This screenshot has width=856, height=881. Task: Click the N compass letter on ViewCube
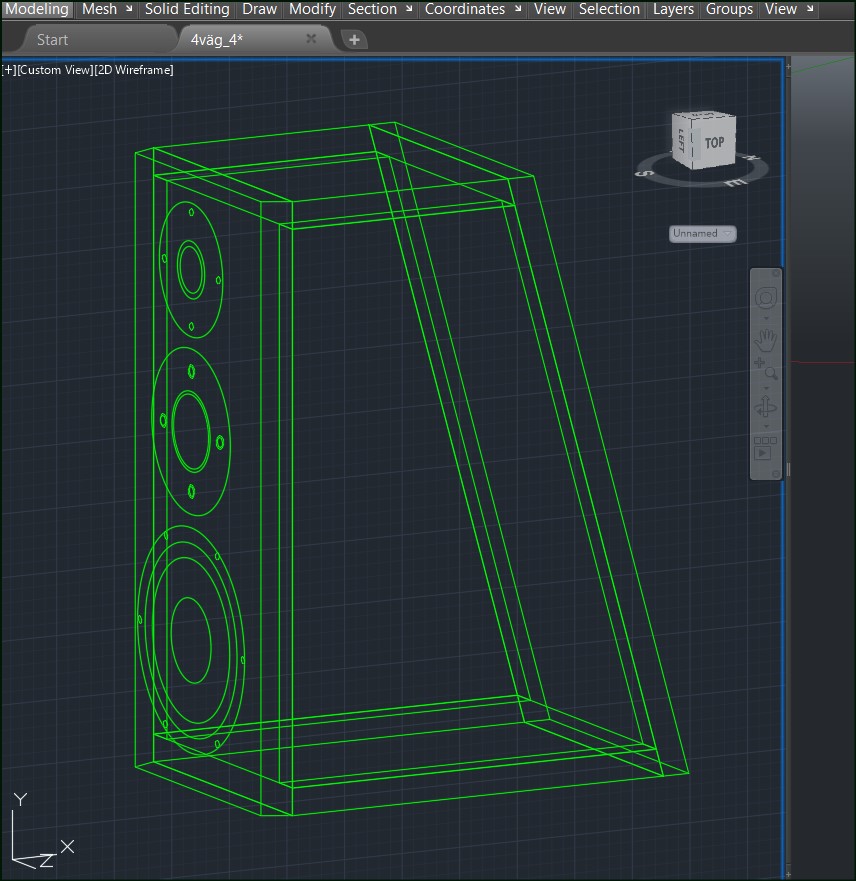coord(750,158)
